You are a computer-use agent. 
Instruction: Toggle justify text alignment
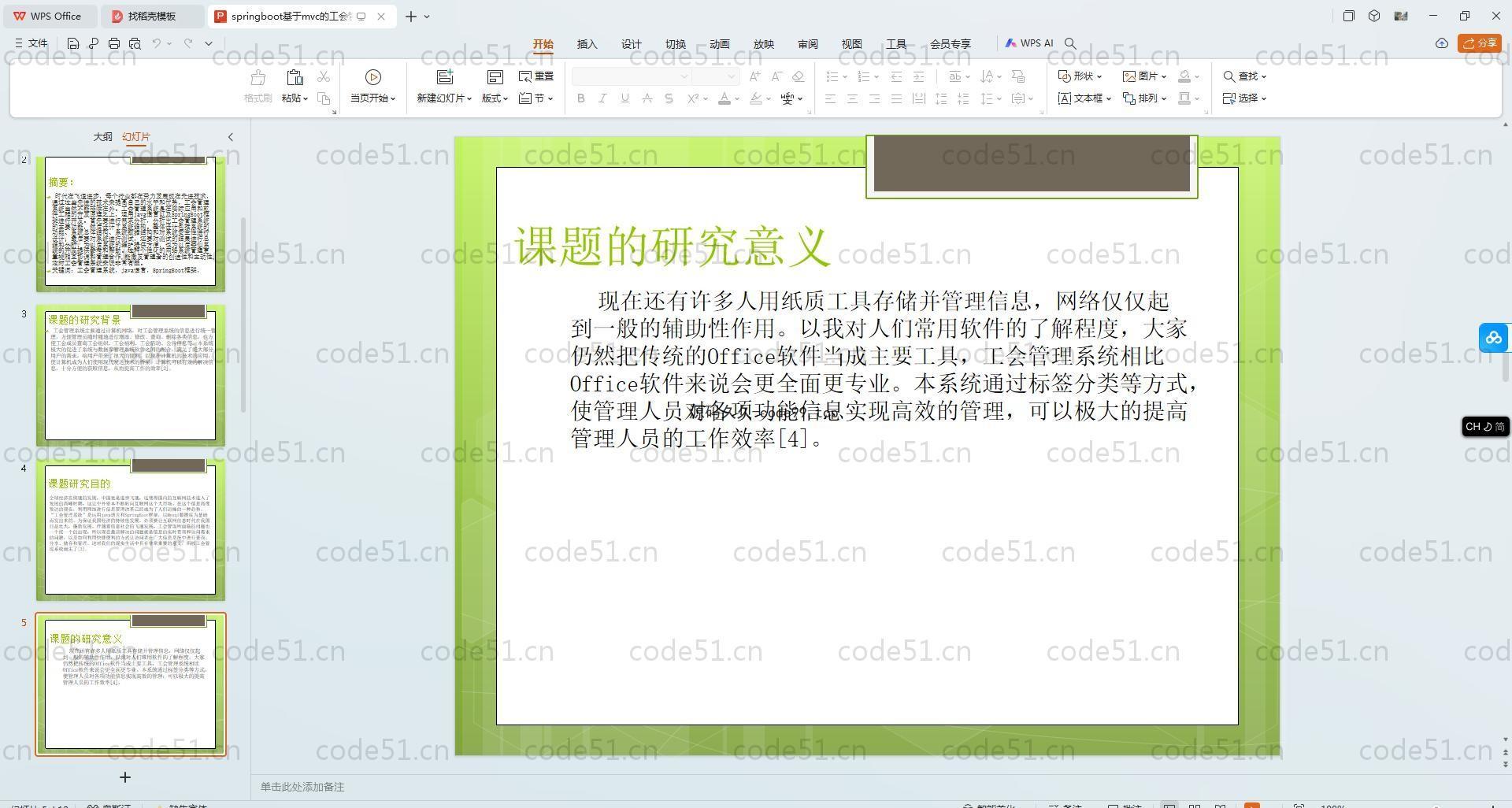896,98
